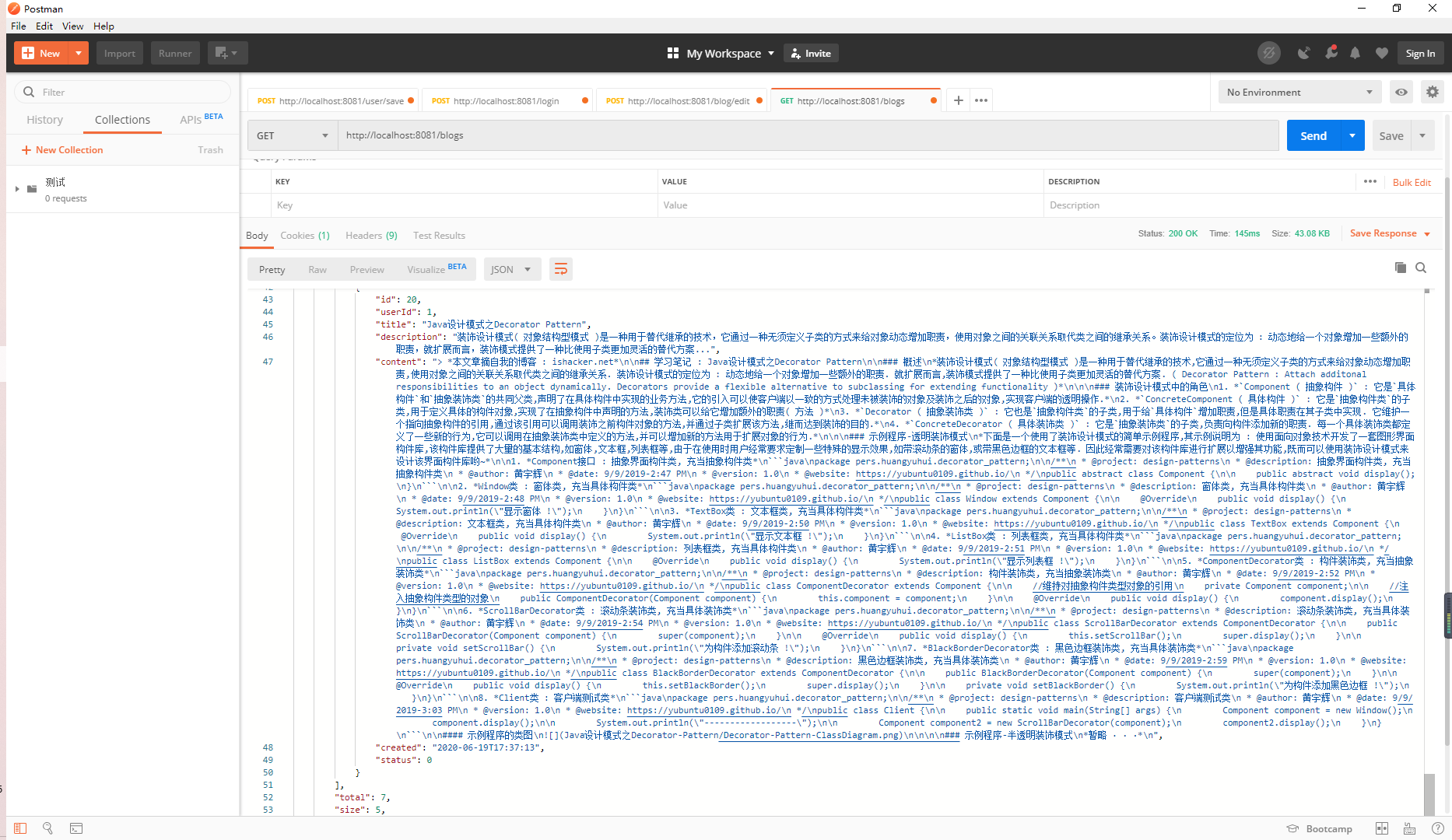This screenshot has width=1452, height=840.
Task: Click Sign In
Action: point(1420,53)
